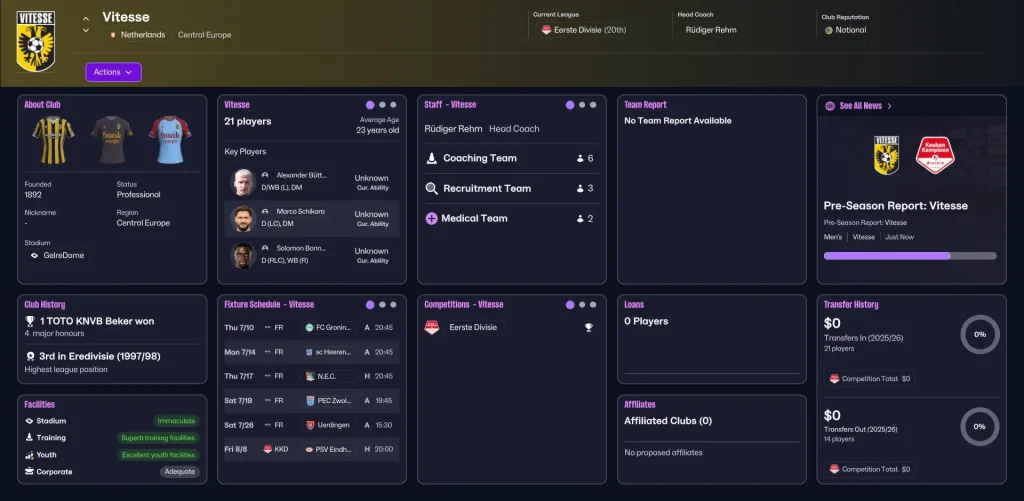Select second page dot in Staff panel

(x=583, y=105)
